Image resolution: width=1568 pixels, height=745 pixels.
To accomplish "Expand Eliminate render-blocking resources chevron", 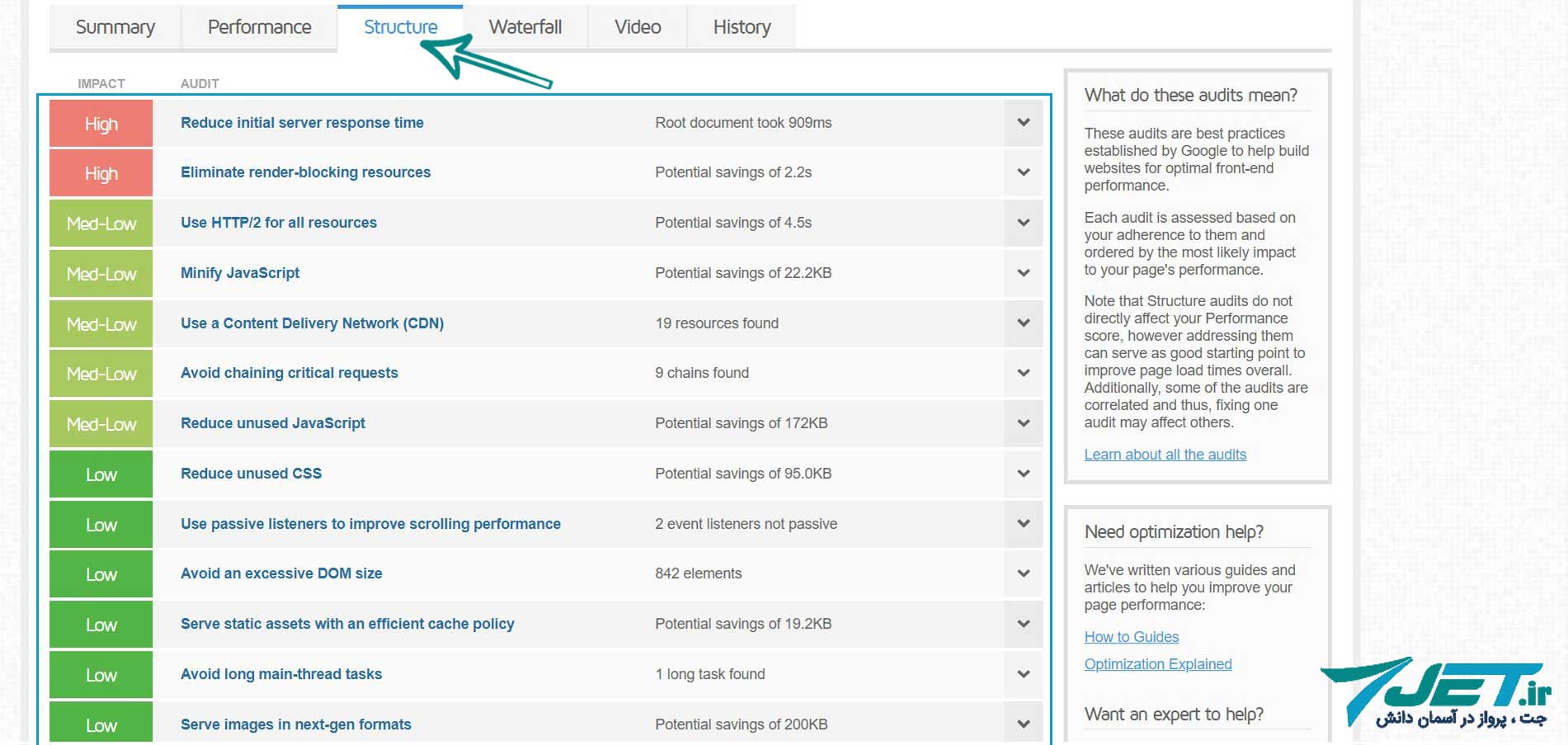I will coord(1024,172).
